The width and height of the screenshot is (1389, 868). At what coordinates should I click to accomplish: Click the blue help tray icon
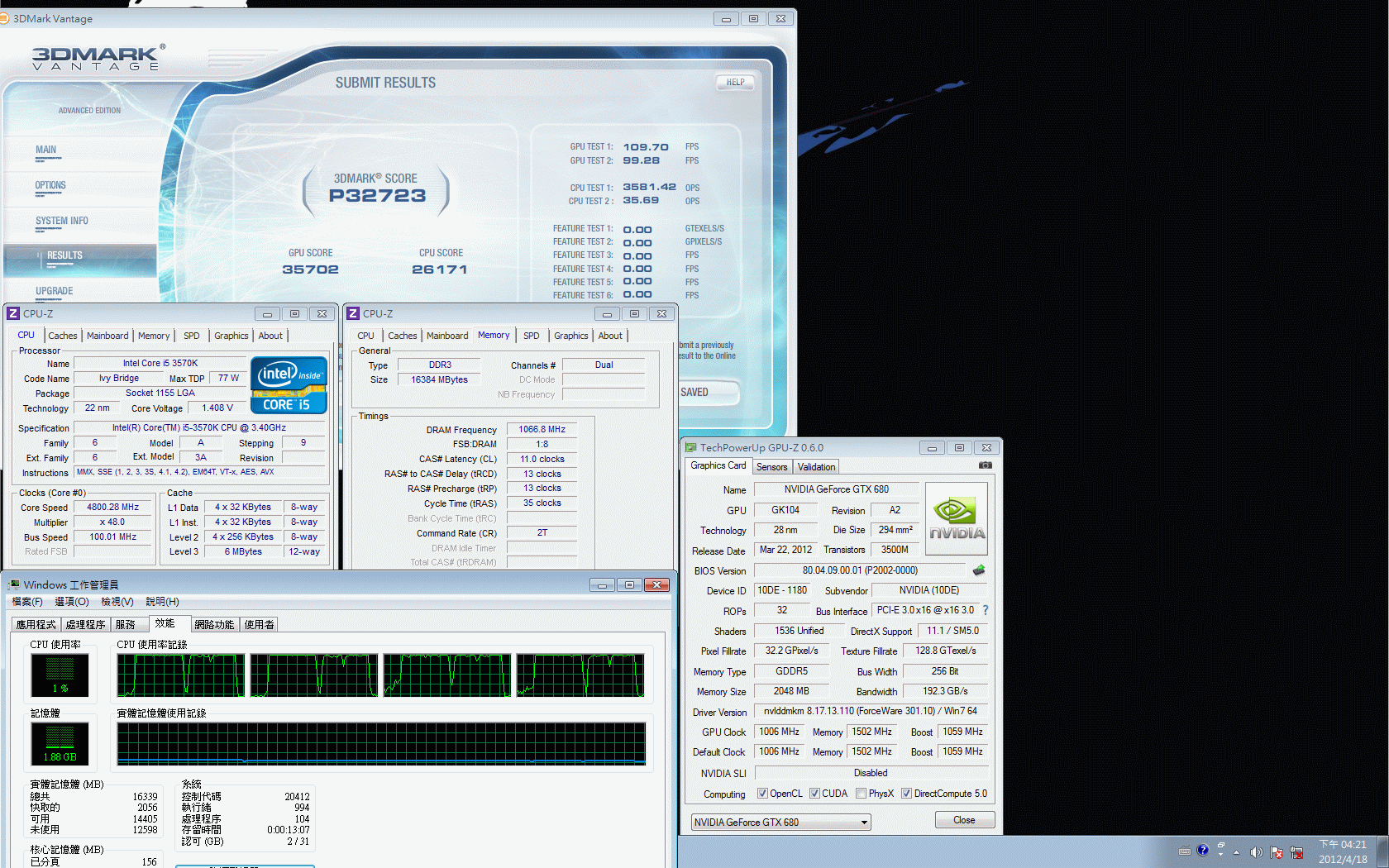[1203, 851]
